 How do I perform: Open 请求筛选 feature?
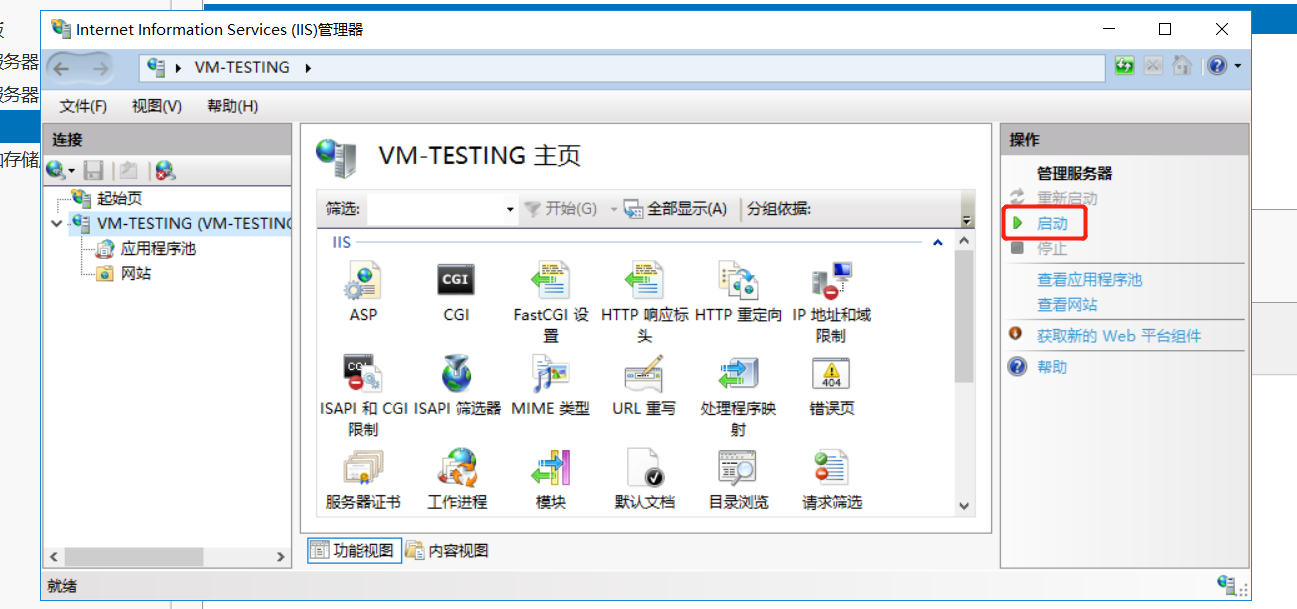(x=831, y=468)
